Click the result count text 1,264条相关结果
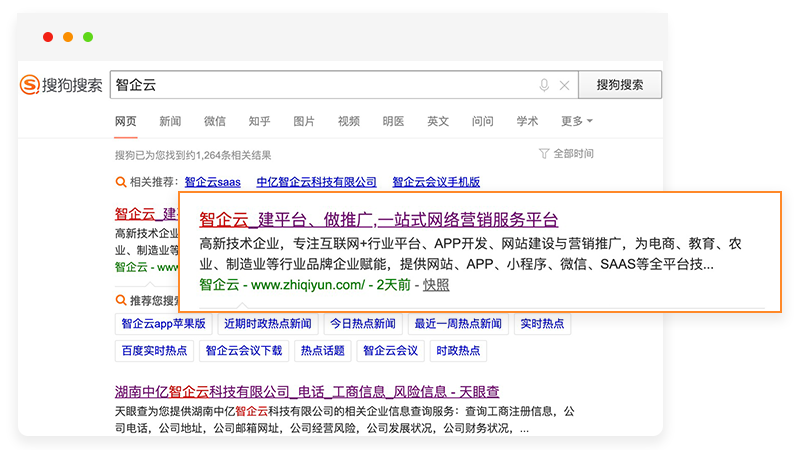800x450 pixels. (234, 155)
